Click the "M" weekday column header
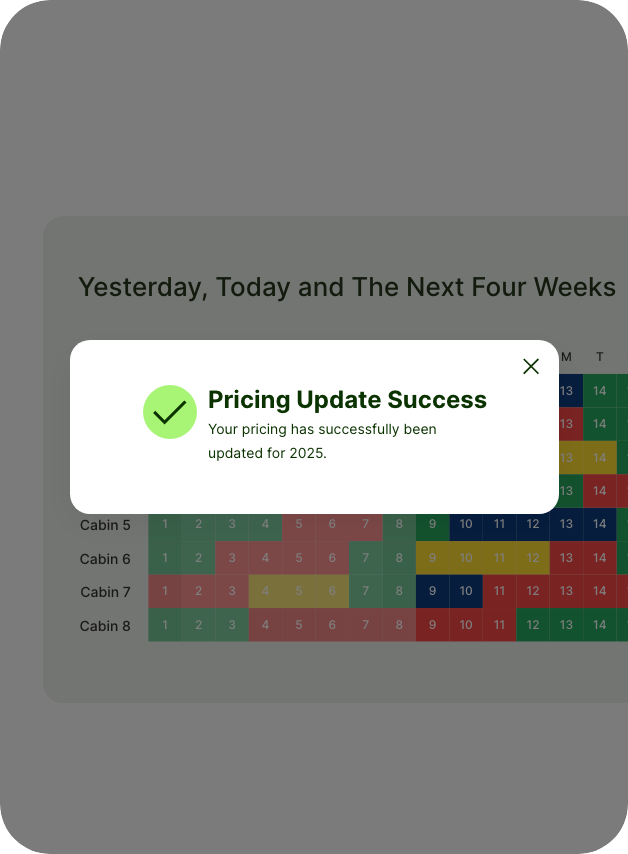This screenshot has height=854, width=628. pos(566,357)
